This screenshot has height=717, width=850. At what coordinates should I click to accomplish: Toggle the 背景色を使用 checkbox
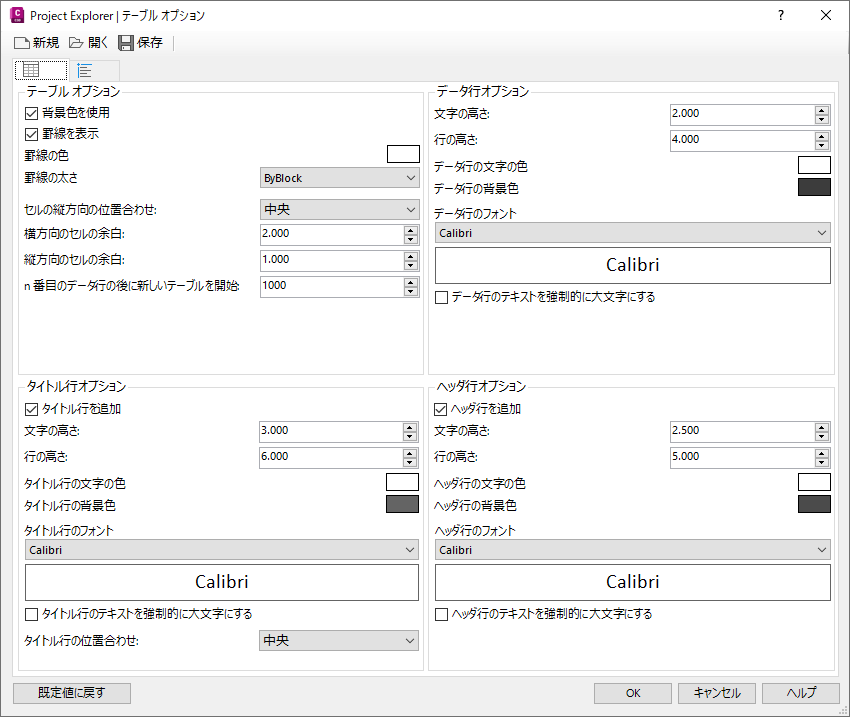point(31,114)
